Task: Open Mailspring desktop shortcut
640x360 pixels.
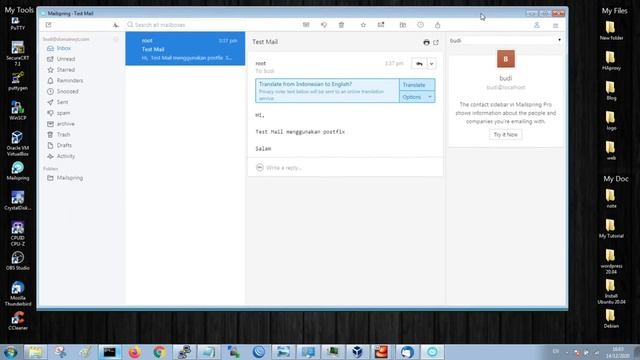Action: coord(18,171)
